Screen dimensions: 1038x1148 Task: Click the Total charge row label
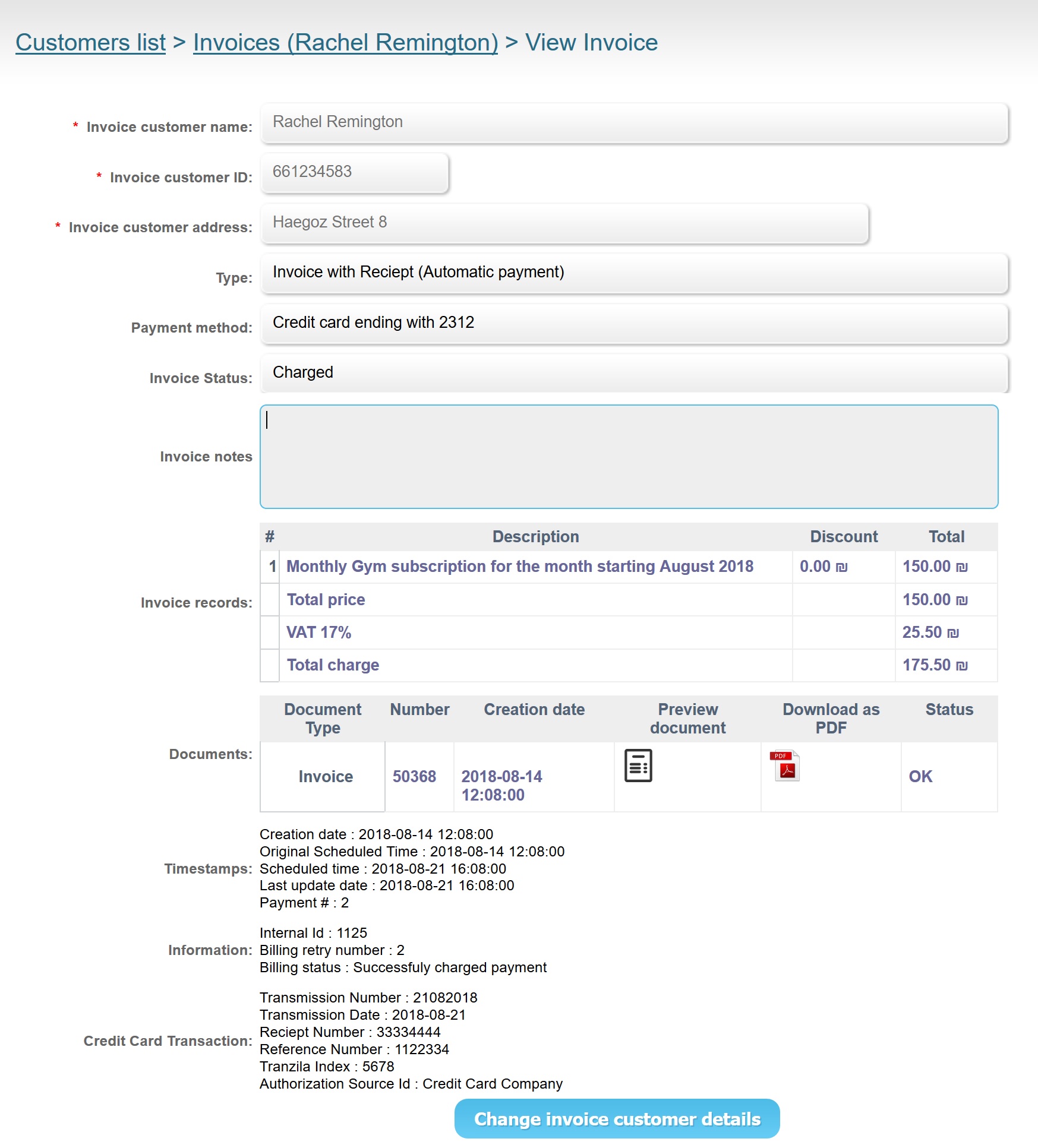pyautogui.click(x=333, y=665)
